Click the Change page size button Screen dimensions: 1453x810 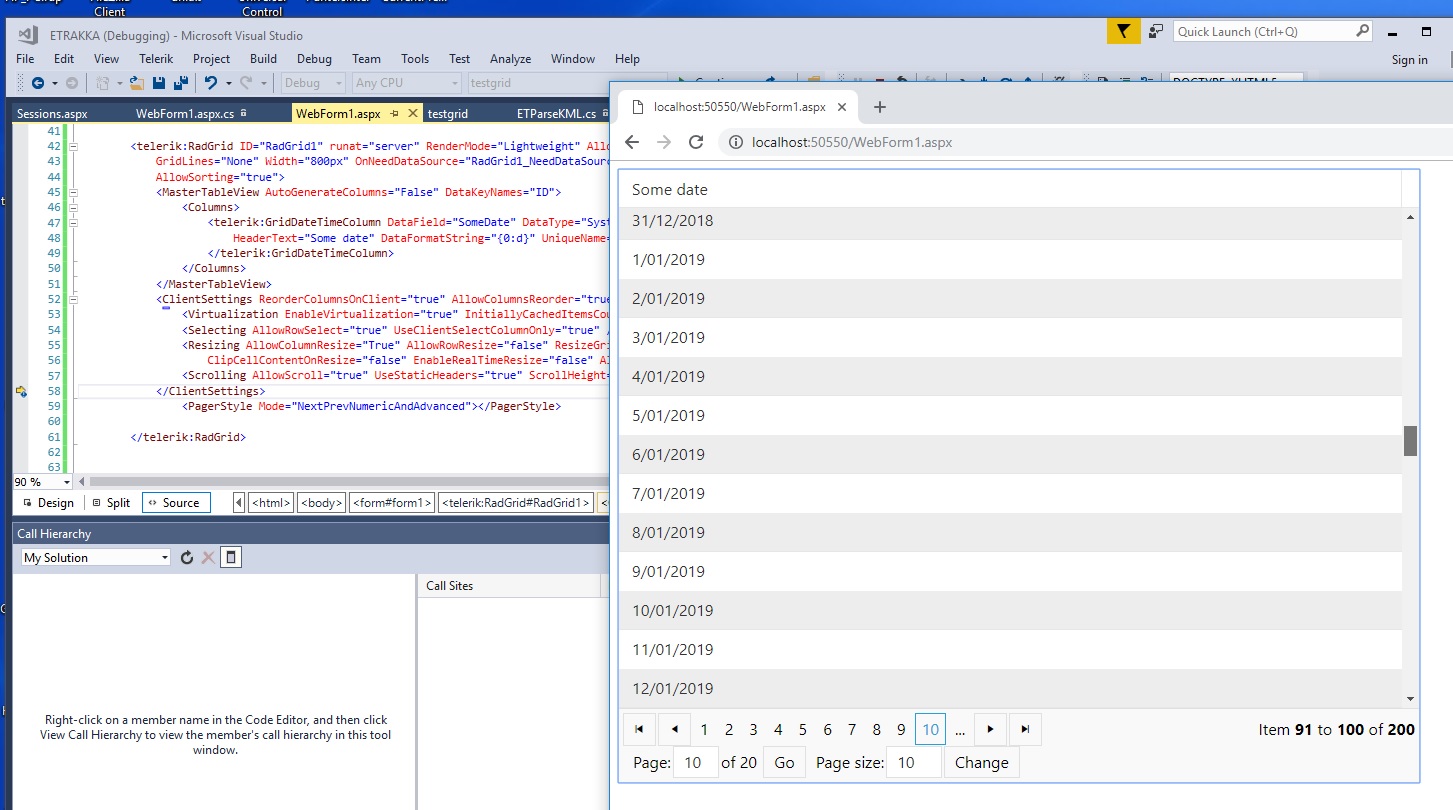click(981, 763)
